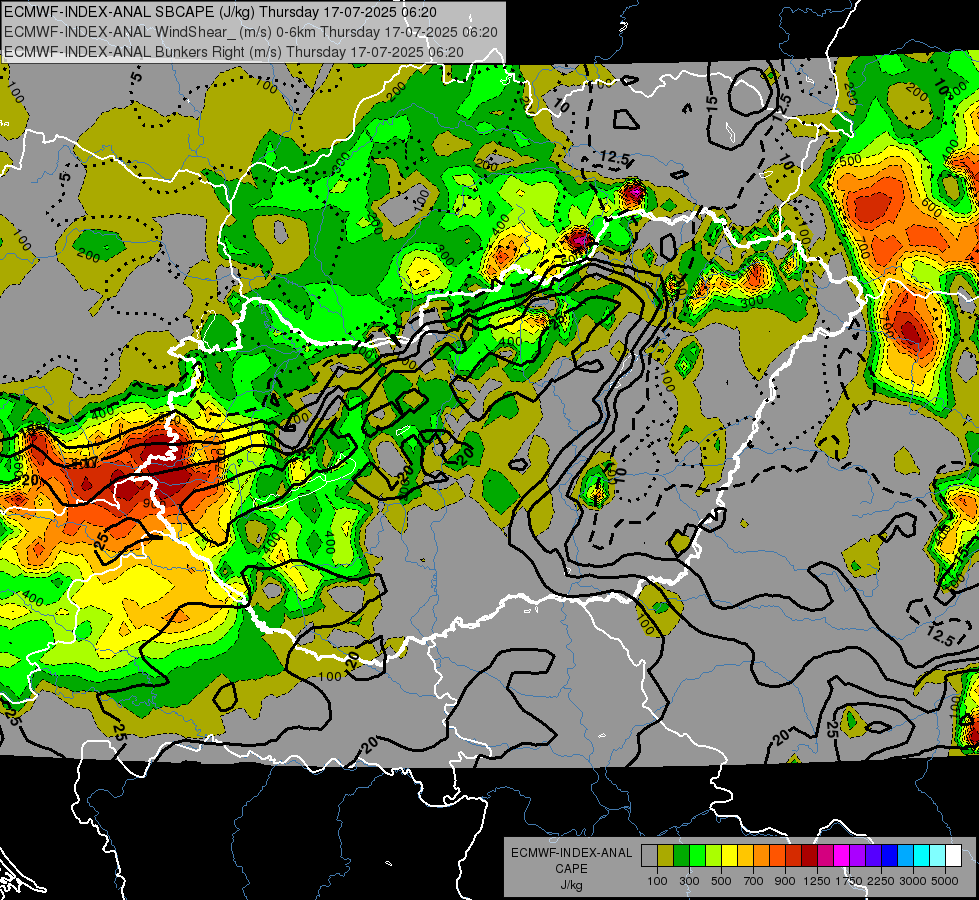
Task: Click the SBCAPE (J/kg) header line
Action: coord(220,12)
